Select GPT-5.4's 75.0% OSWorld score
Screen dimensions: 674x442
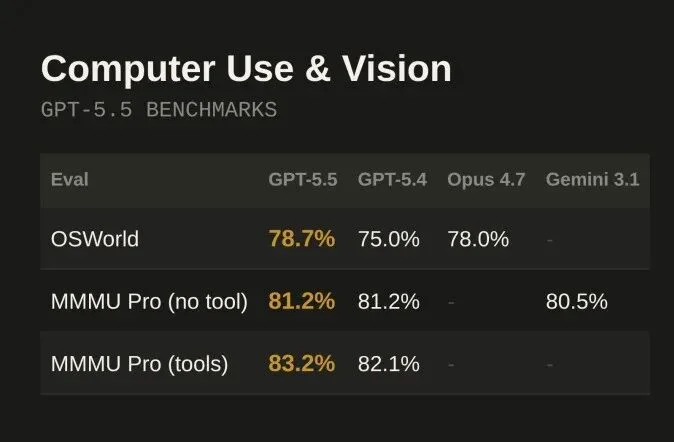(x=388, y=239)
